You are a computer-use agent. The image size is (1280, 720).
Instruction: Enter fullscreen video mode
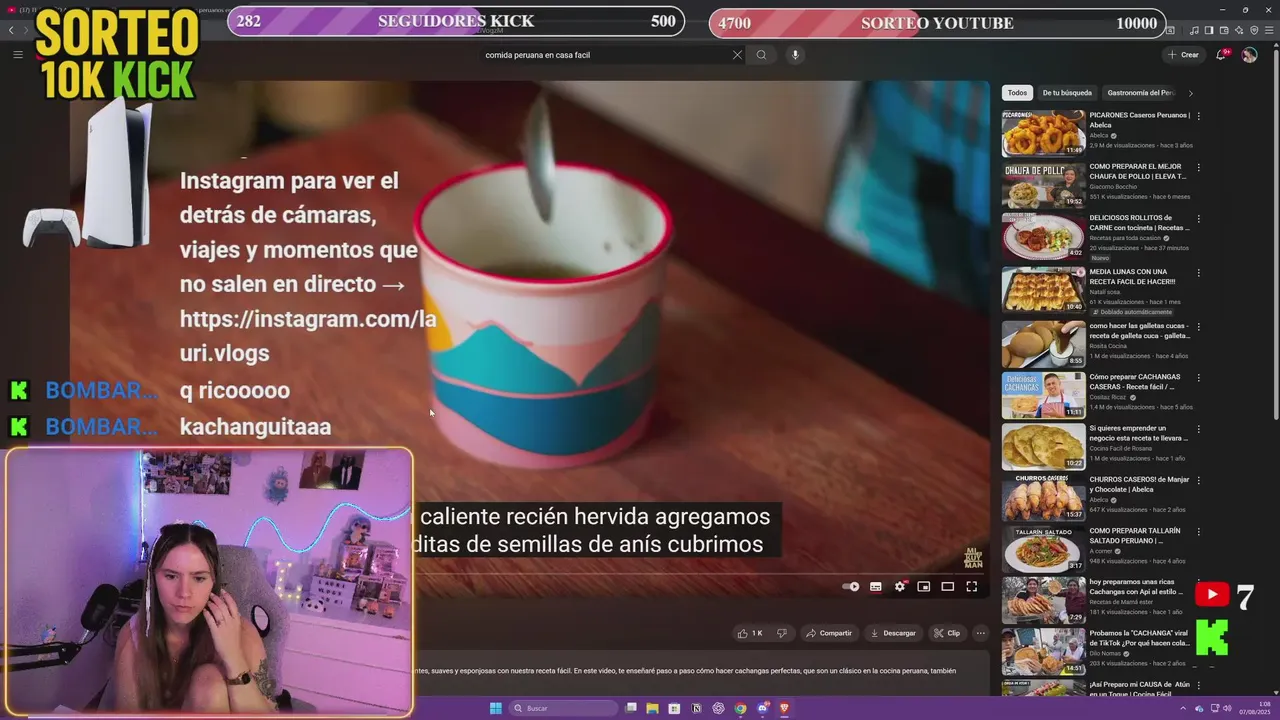[x=971, y=587]
